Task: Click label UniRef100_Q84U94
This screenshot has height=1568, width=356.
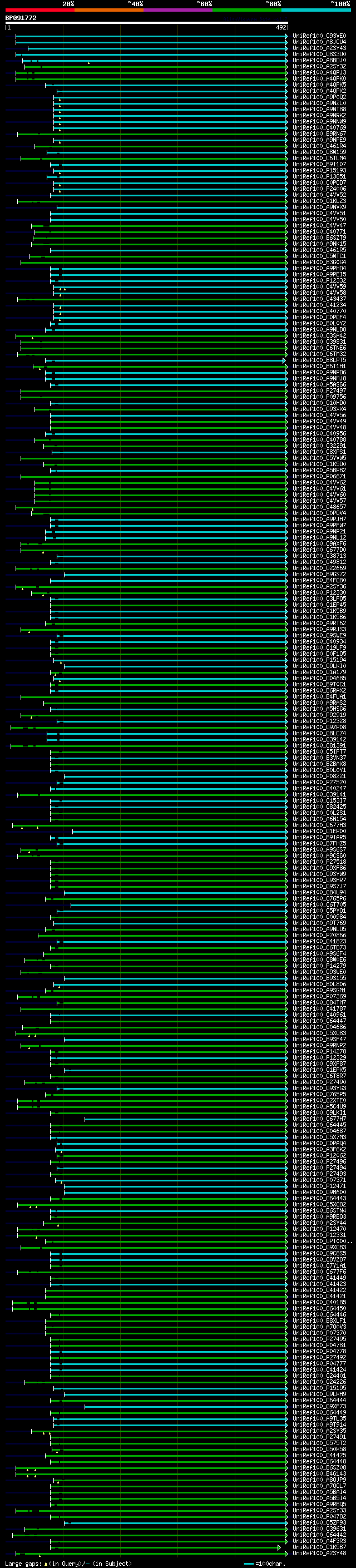Action: pos(319,892)
